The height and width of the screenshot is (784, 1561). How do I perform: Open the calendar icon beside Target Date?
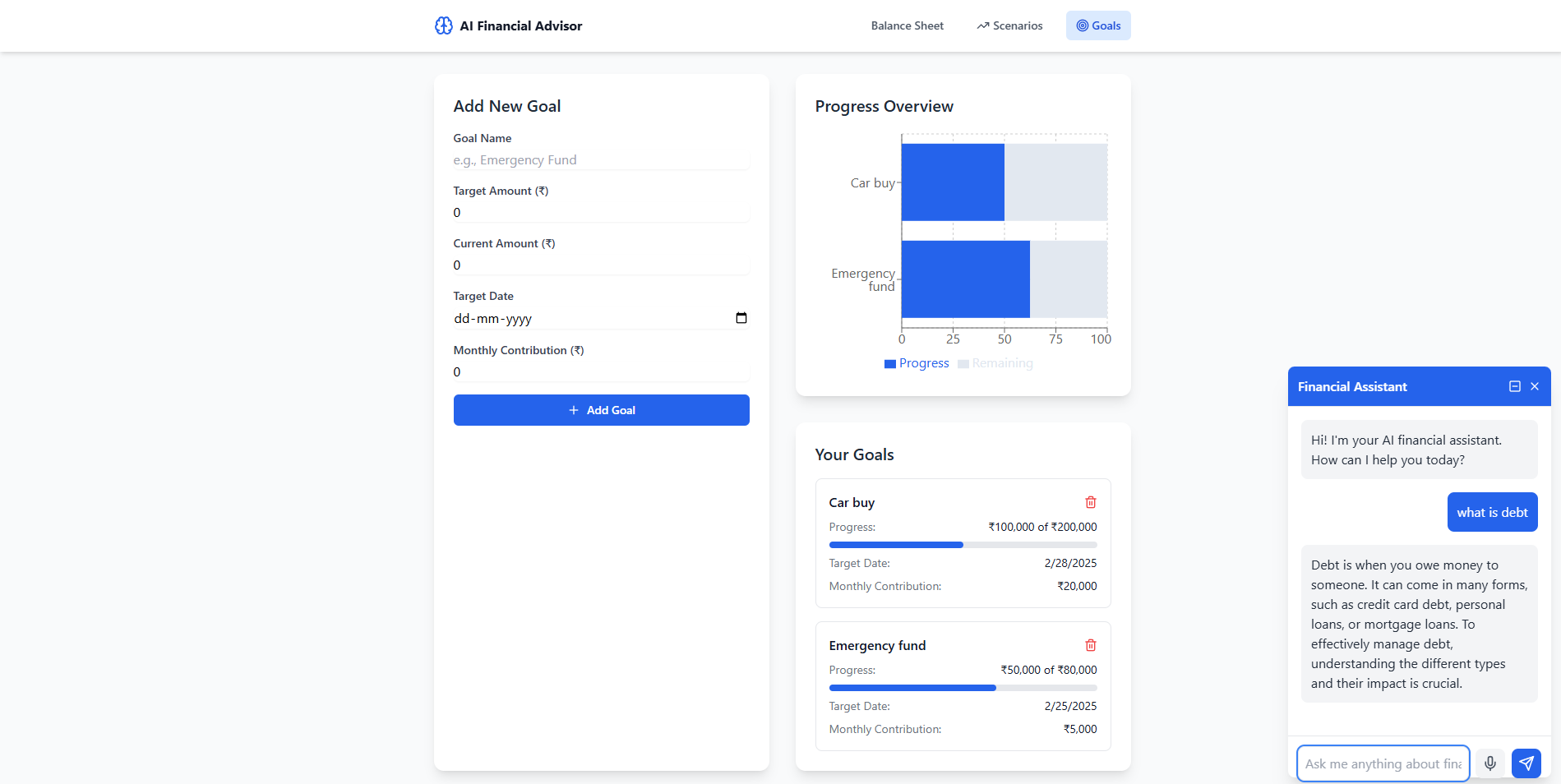pyautogui.click(x=741, y=318)
